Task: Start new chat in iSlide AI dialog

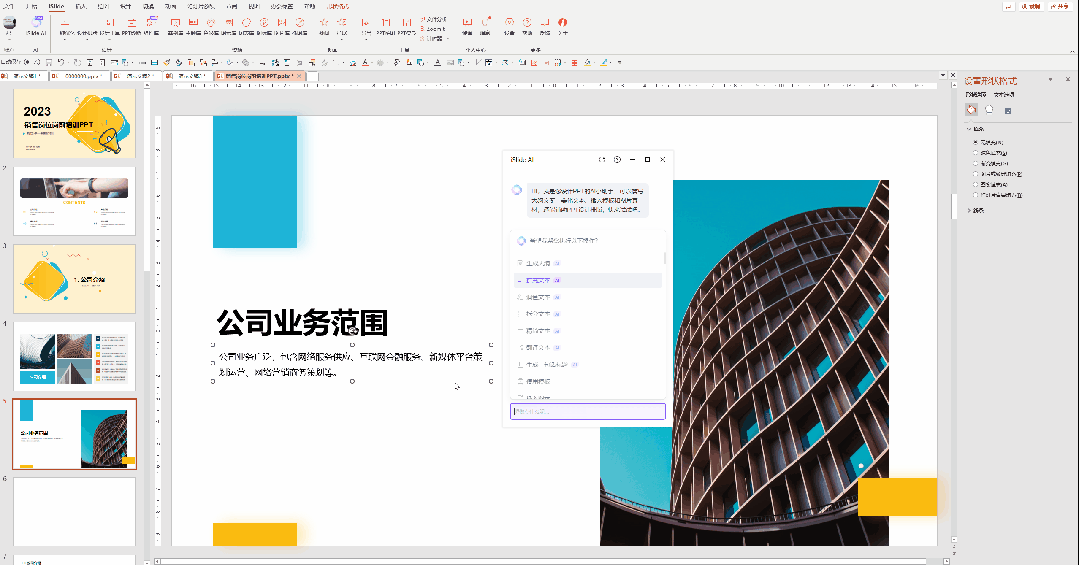Action: pyautogui.click(x=602, y=159)
